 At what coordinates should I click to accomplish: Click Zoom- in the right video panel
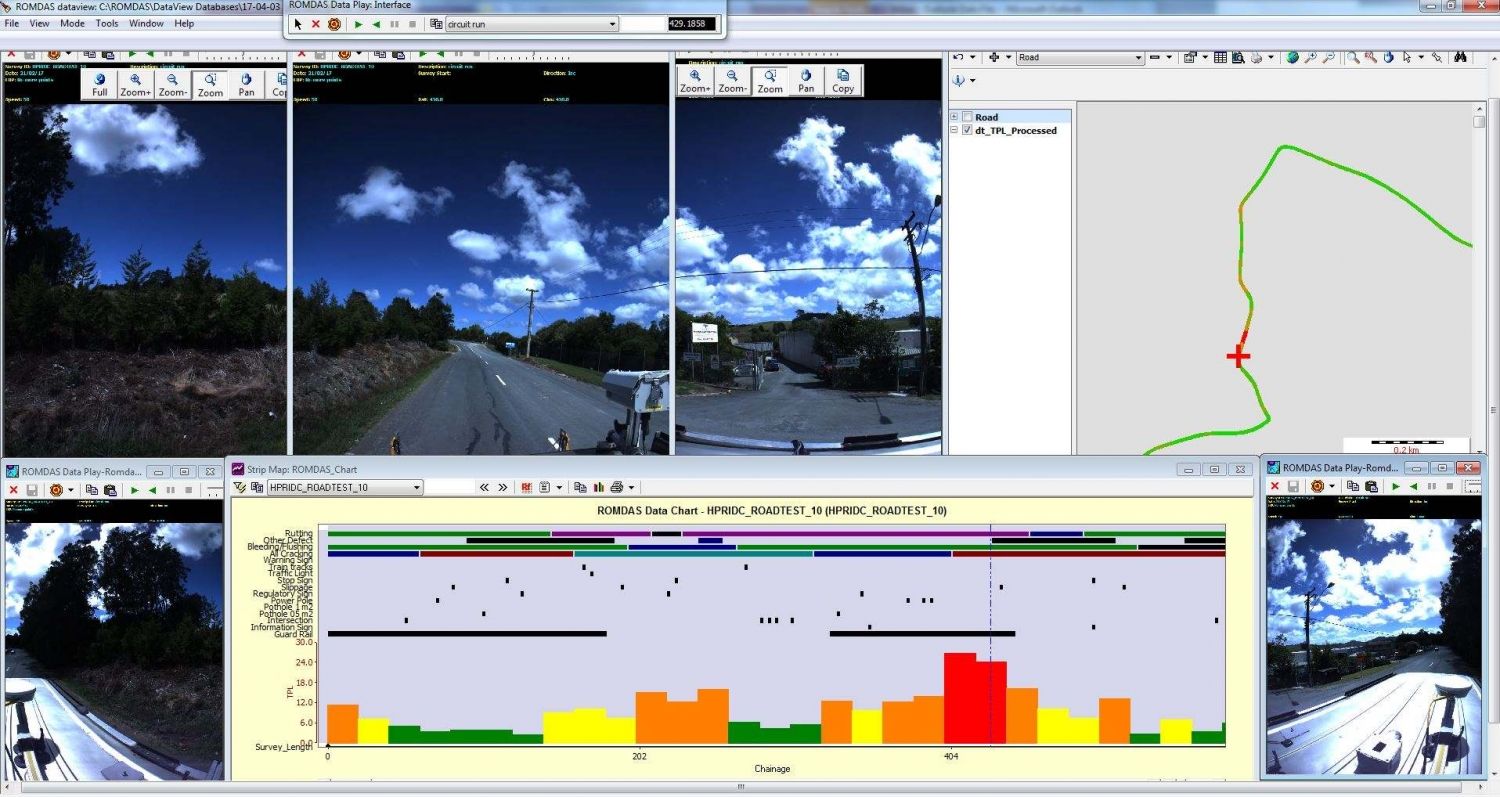[x=732, y=81]
